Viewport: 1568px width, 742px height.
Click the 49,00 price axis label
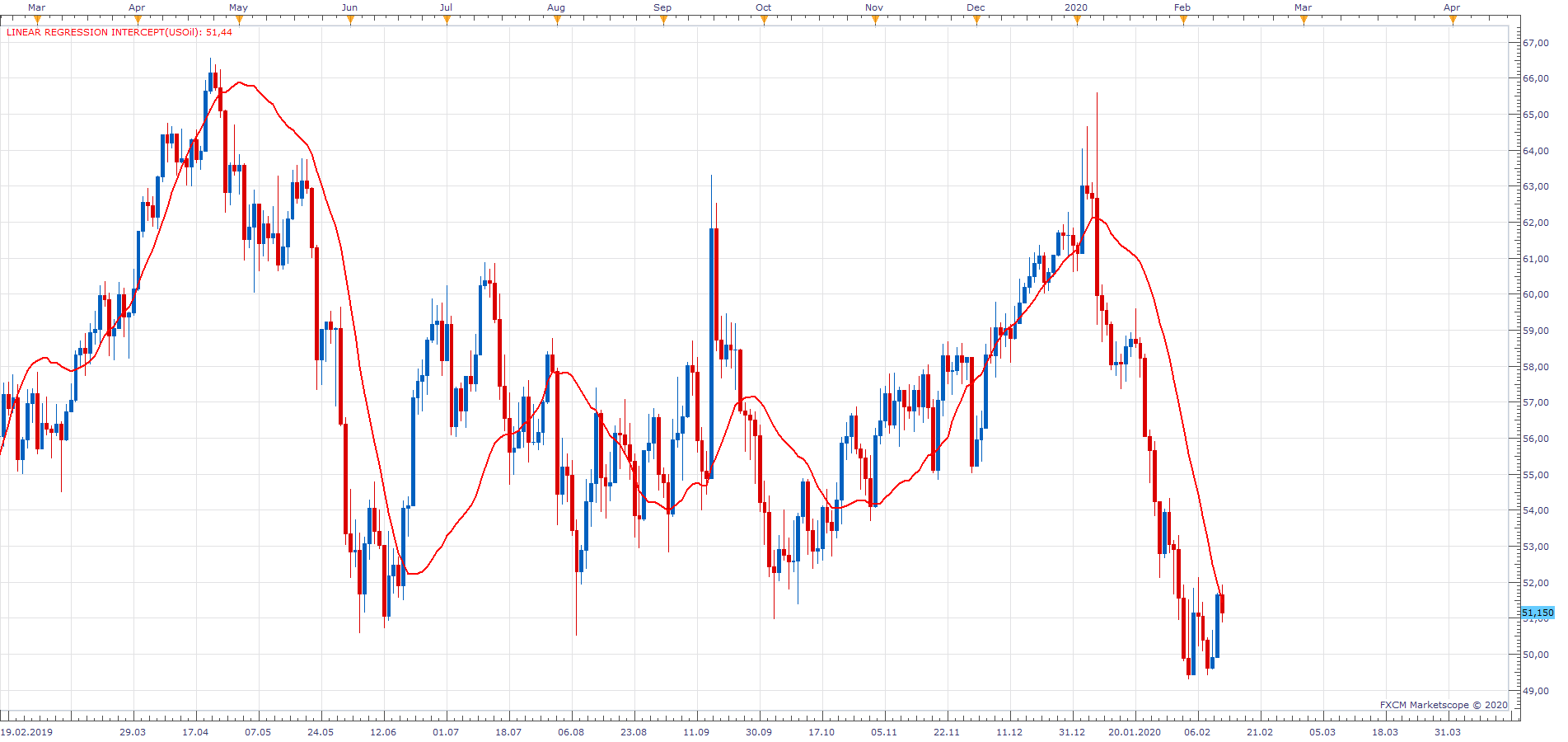pos(1536,691)
